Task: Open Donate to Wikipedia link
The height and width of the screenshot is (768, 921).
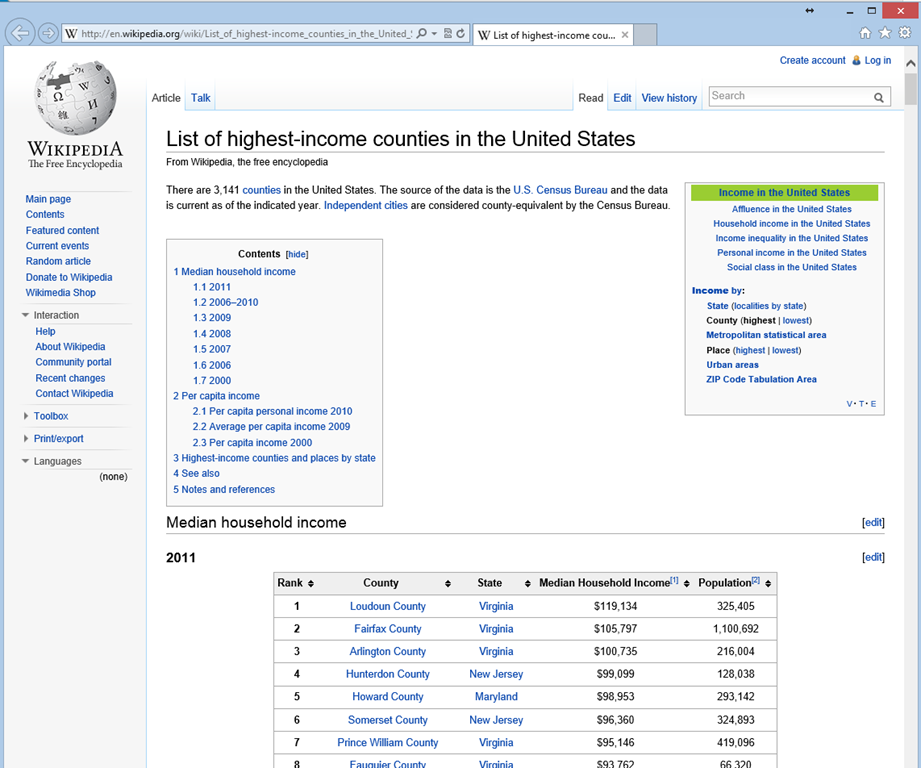Action: tap(69, 277)
